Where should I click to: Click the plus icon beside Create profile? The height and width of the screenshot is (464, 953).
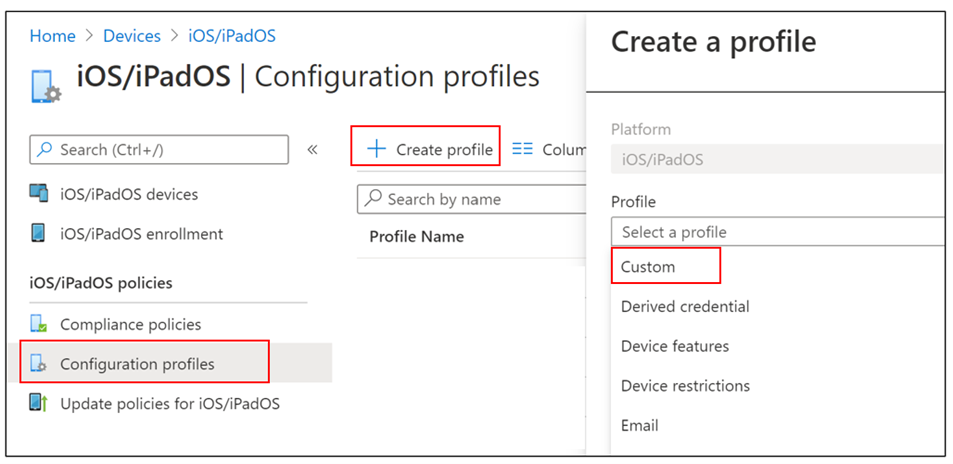[377, 149]
